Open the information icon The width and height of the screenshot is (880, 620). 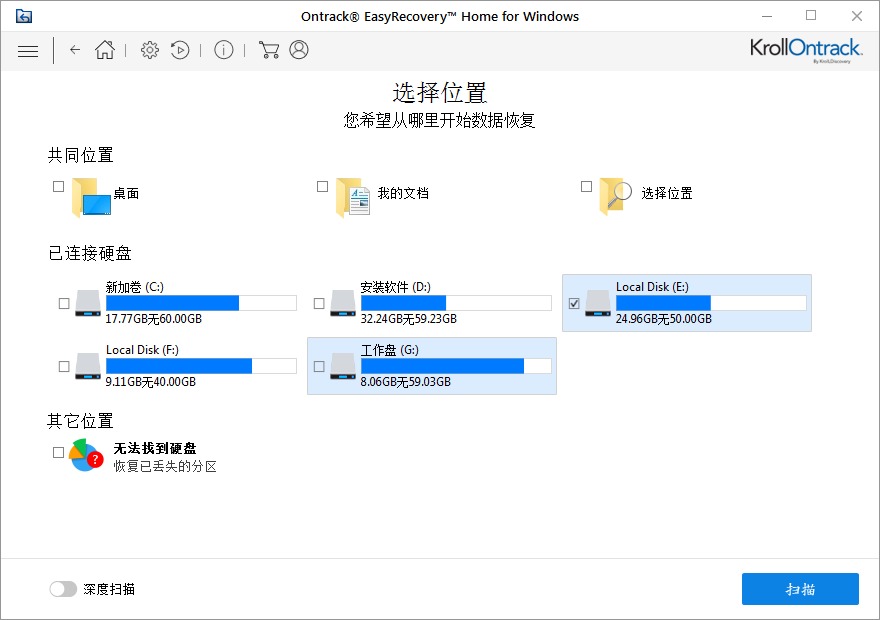pos(224,50)
